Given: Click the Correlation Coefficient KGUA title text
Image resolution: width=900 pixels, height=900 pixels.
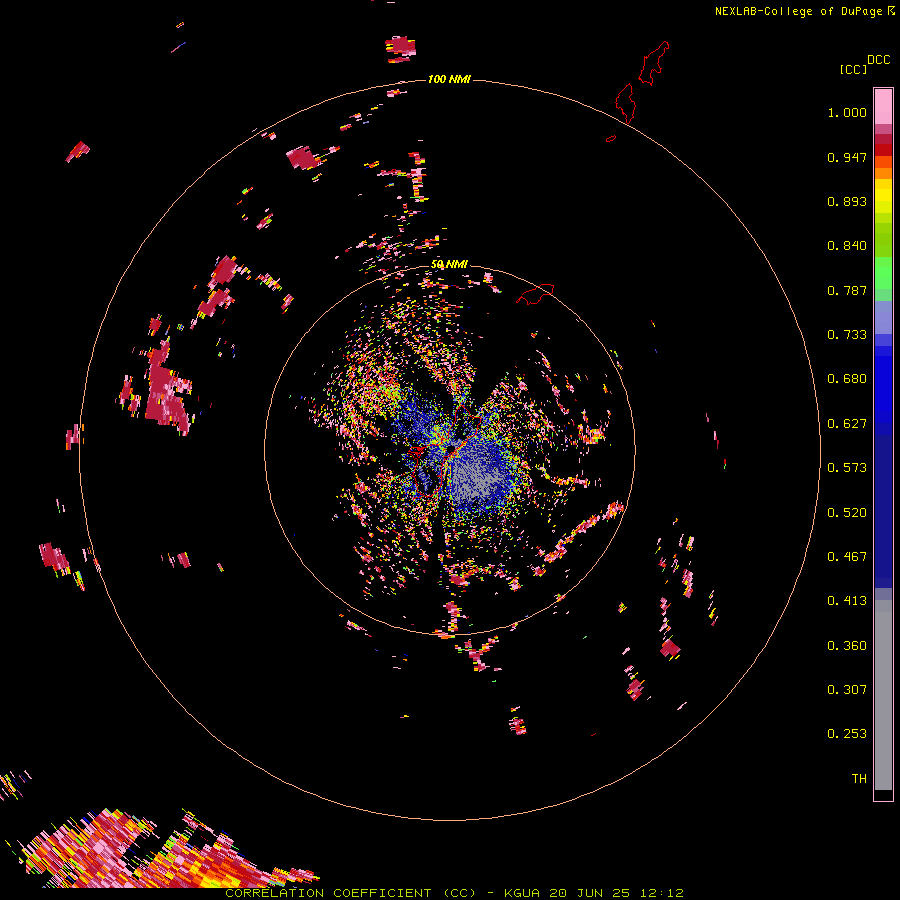Looking at the screenshot, I should click(x=454, y=893).
